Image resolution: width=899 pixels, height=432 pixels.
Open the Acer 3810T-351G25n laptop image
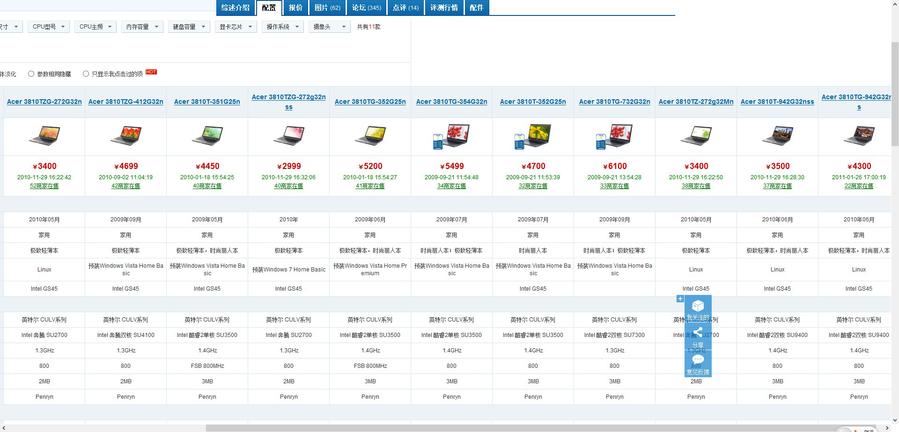[x=208, y=135]
